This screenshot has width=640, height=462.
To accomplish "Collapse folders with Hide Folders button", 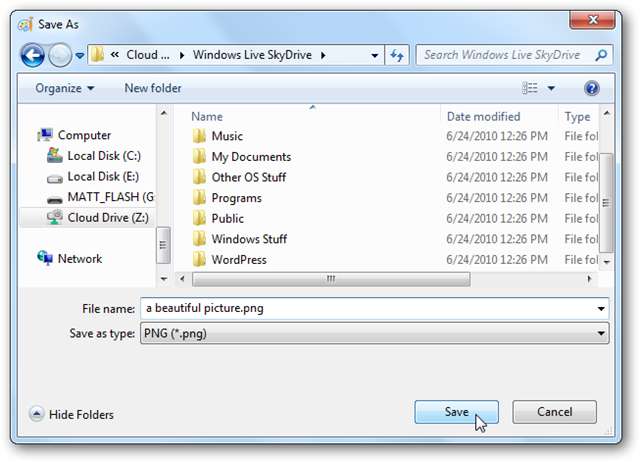I will click(x=71, y=414).
